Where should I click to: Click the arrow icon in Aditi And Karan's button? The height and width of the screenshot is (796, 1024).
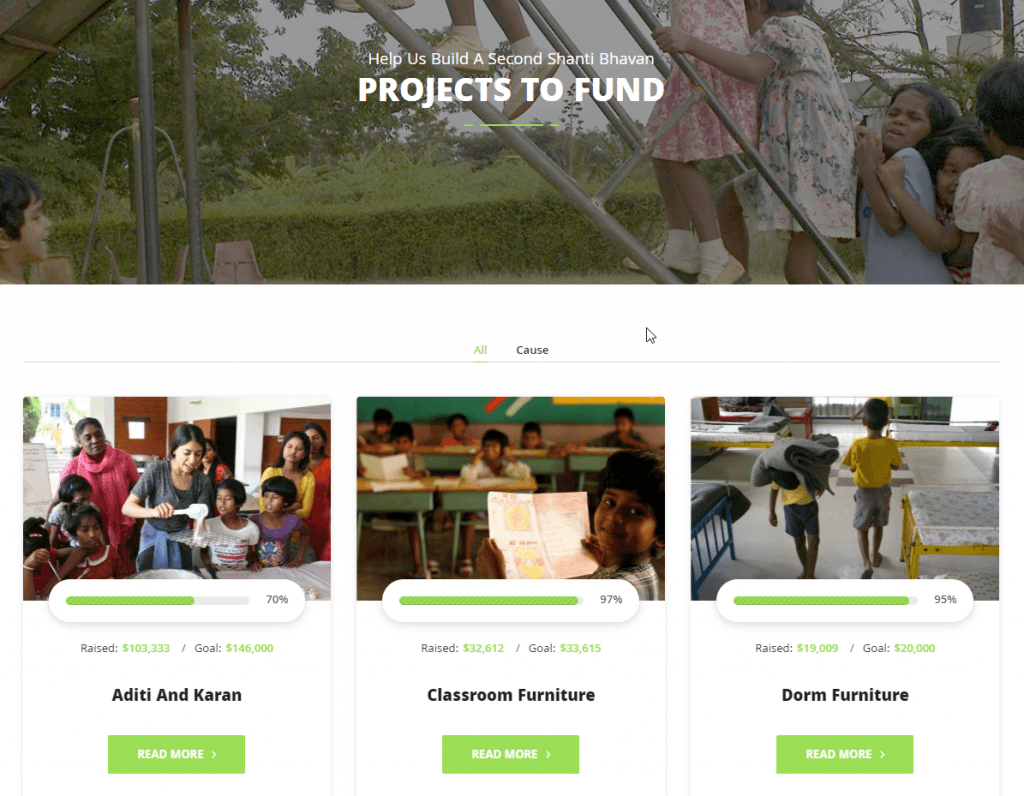(214, 754)
